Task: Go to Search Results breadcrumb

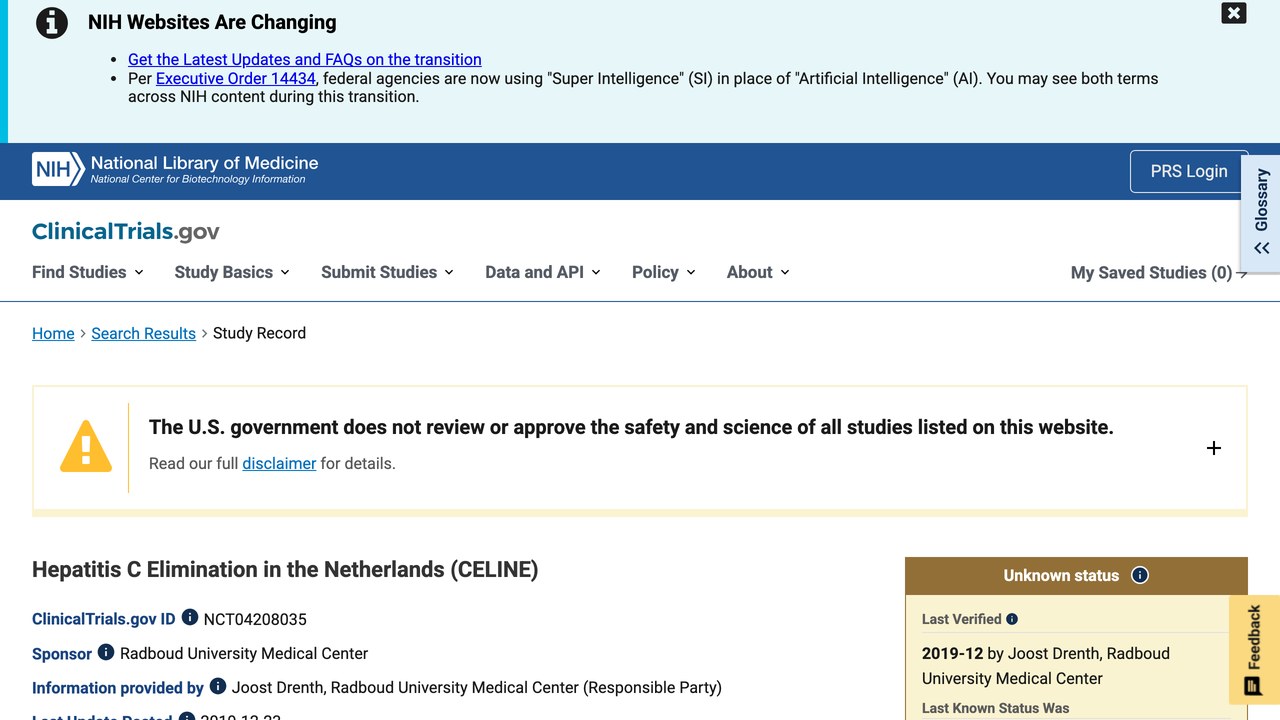Action: [143, 333]
